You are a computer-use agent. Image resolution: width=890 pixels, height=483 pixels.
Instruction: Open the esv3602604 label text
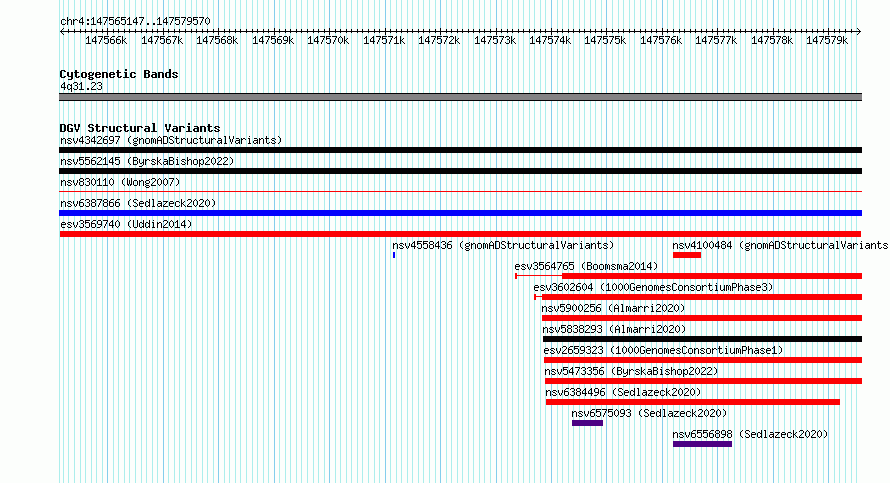click(653, 287)
